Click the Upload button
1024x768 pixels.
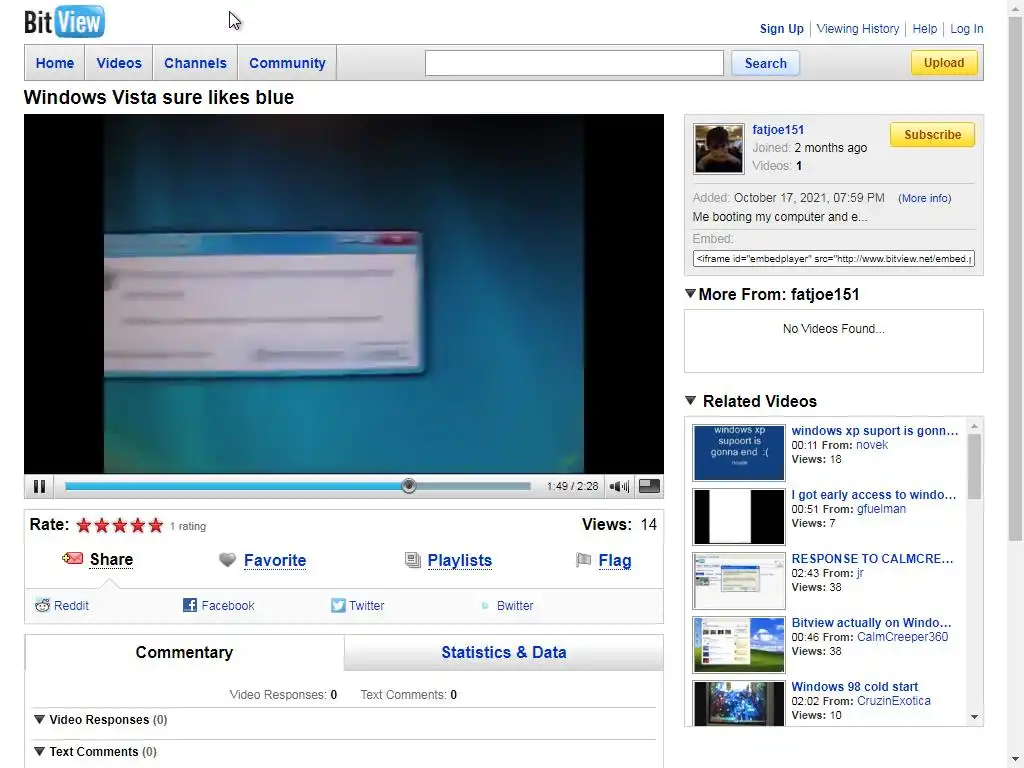[x=944, y=63]
